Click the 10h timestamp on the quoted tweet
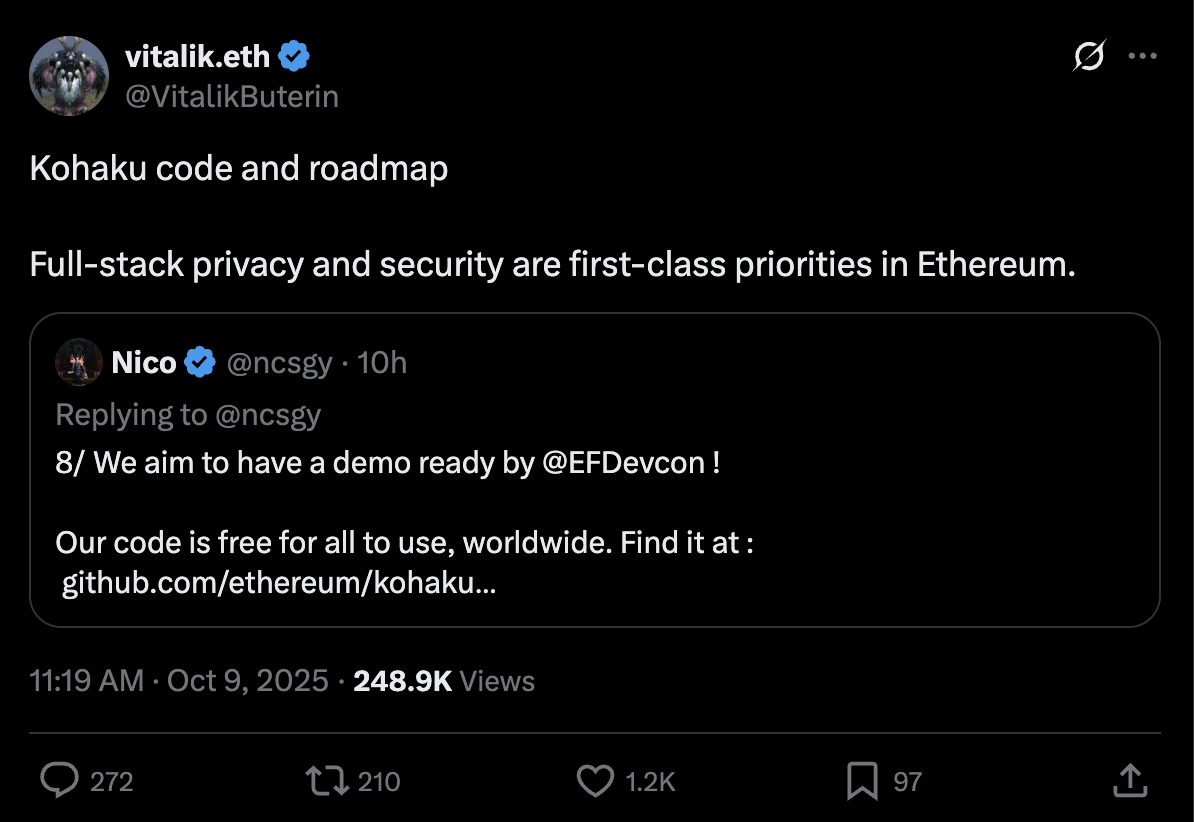 click(382, 362)
